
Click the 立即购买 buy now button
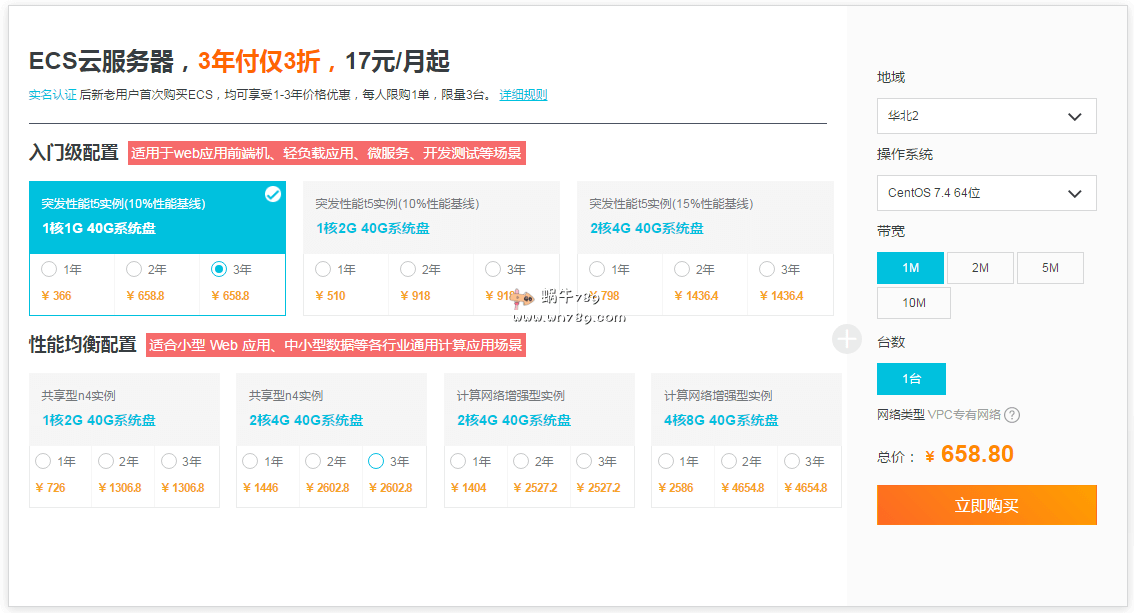(986, 505)
